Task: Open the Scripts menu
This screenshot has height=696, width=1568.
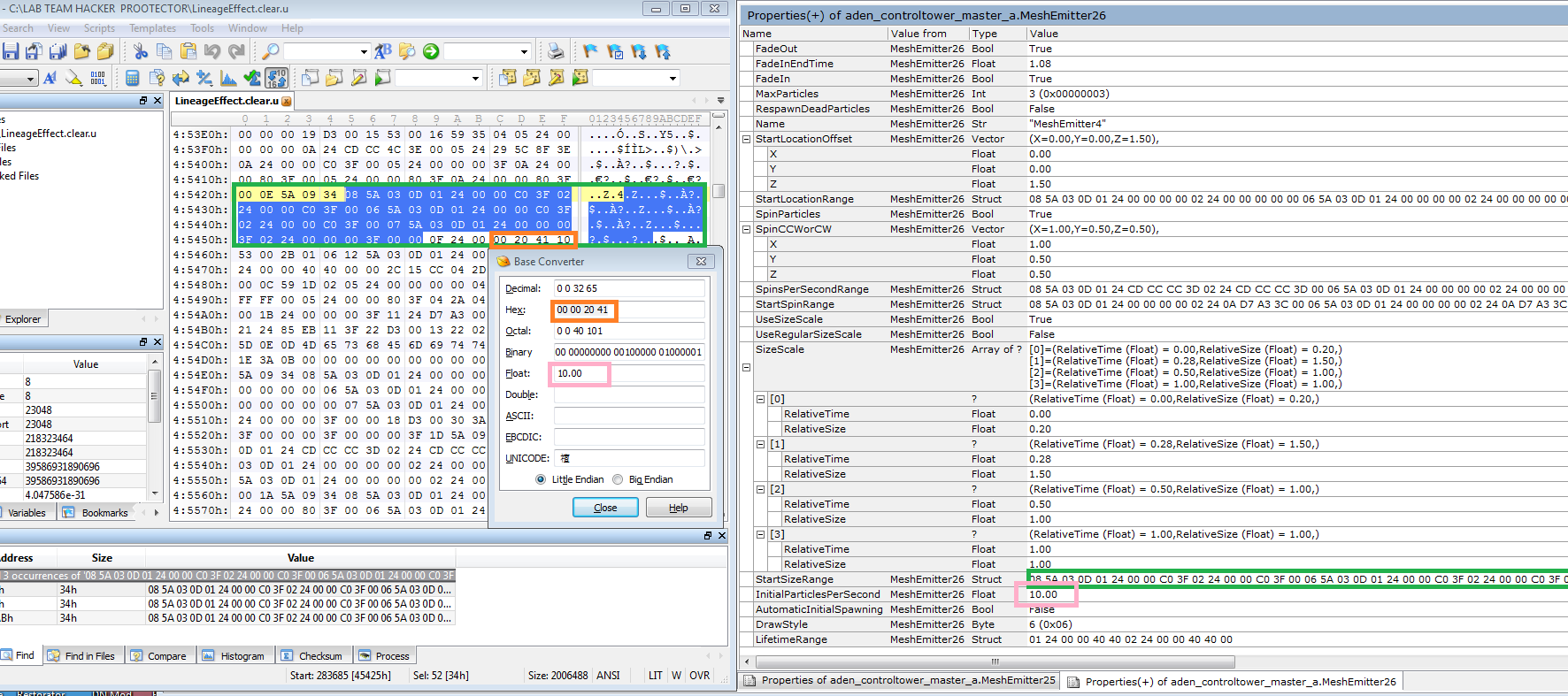Action: tap(99, 28)
